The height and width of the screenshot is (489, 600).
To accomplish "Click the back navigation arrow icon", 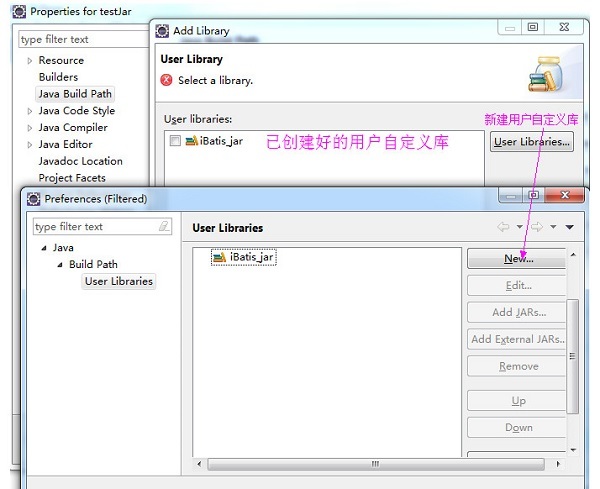I will 503,227.
